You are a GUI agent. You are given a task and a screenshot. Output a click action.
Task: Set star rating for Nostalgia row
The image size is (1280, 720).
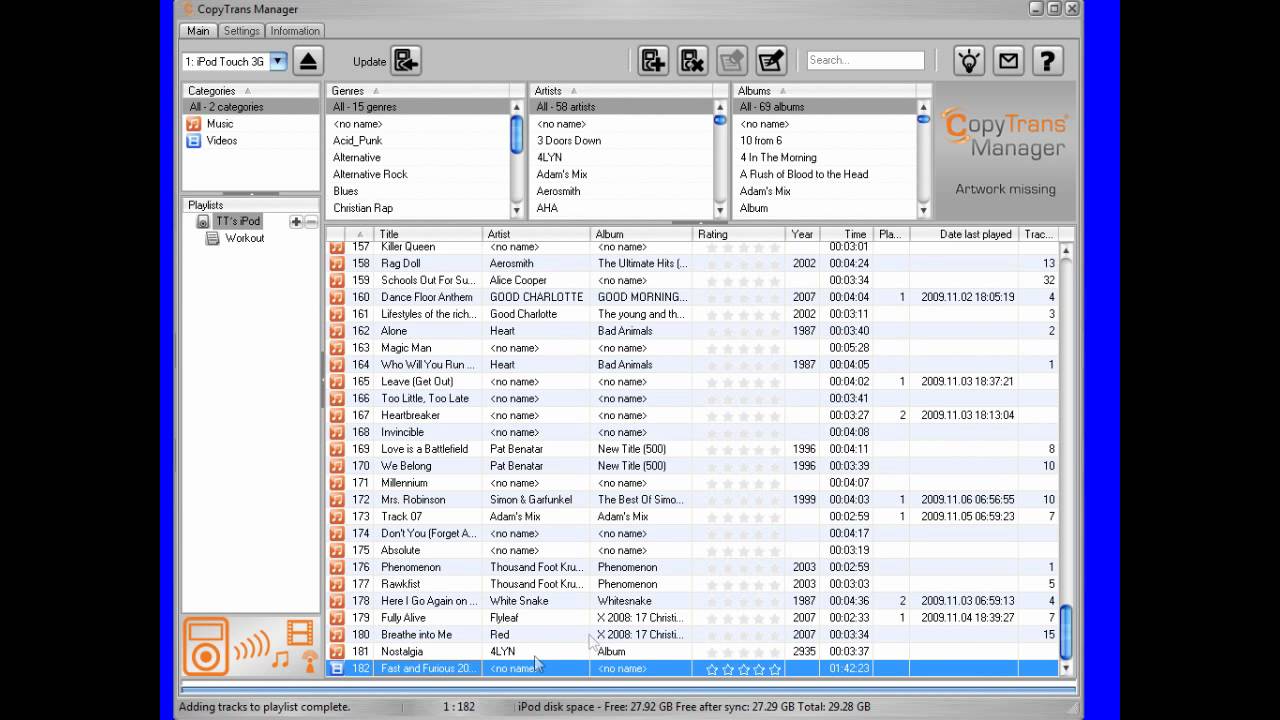[x=742, y=651]
